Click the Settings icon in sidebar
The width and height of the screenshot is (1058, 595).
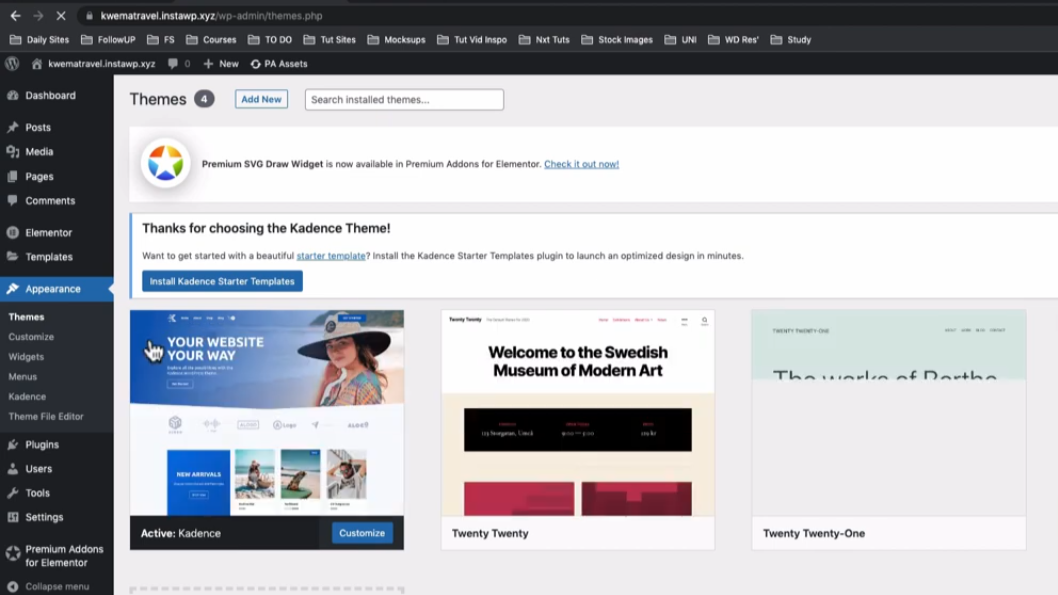click(13, 517)
